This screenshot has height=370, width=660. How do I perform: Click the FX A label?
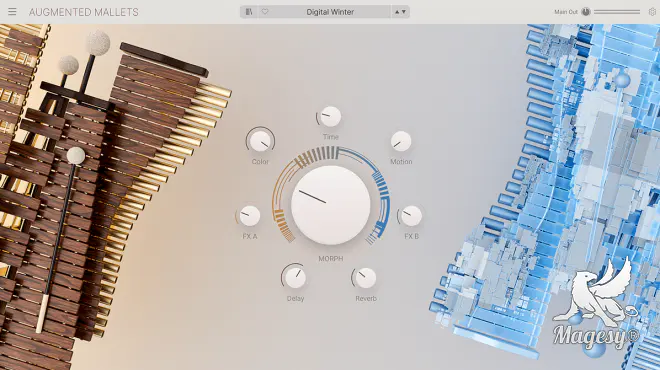[x=250, y=237]
